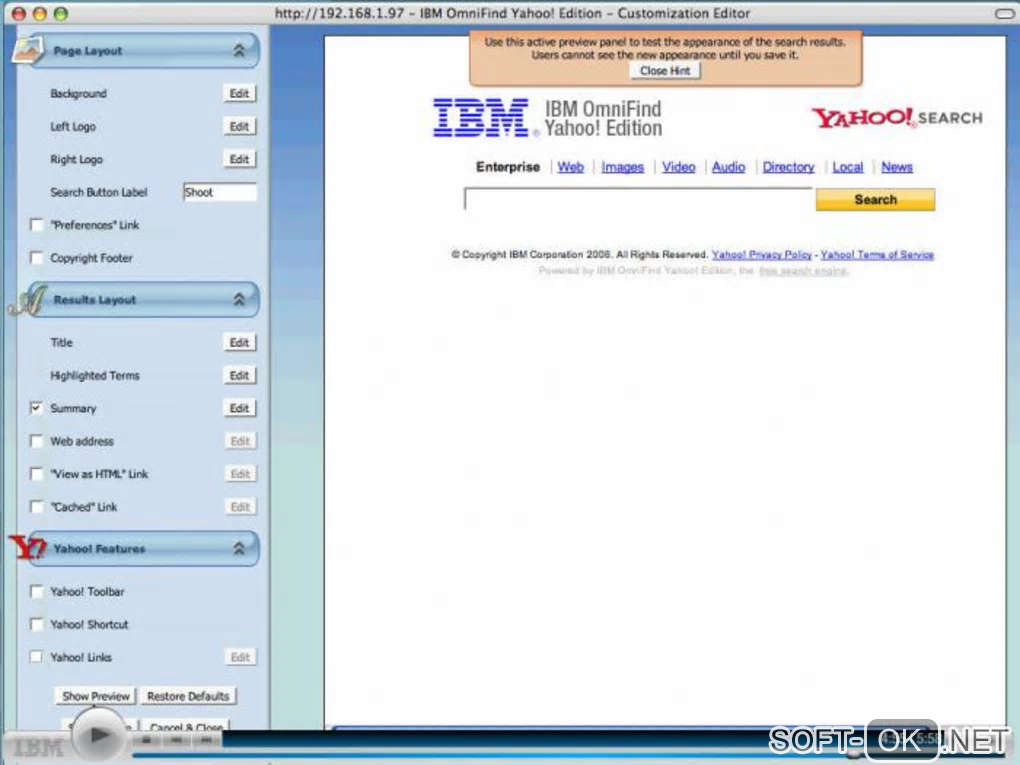Switch to the Web search tab
Screen dimensions: 1020x765
click(570, 167)
